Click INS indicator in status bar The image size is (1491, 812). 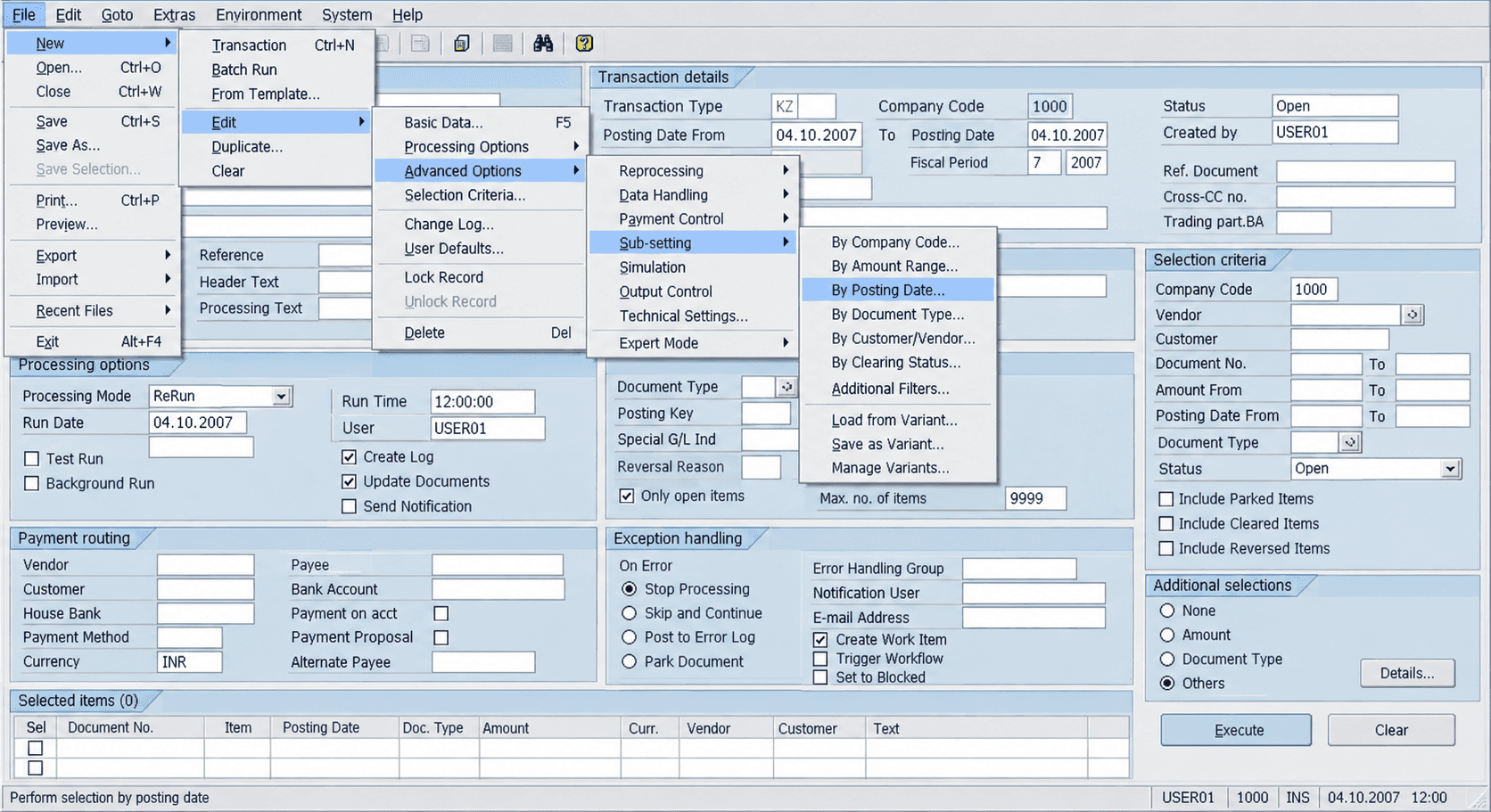coord(1297,798)
